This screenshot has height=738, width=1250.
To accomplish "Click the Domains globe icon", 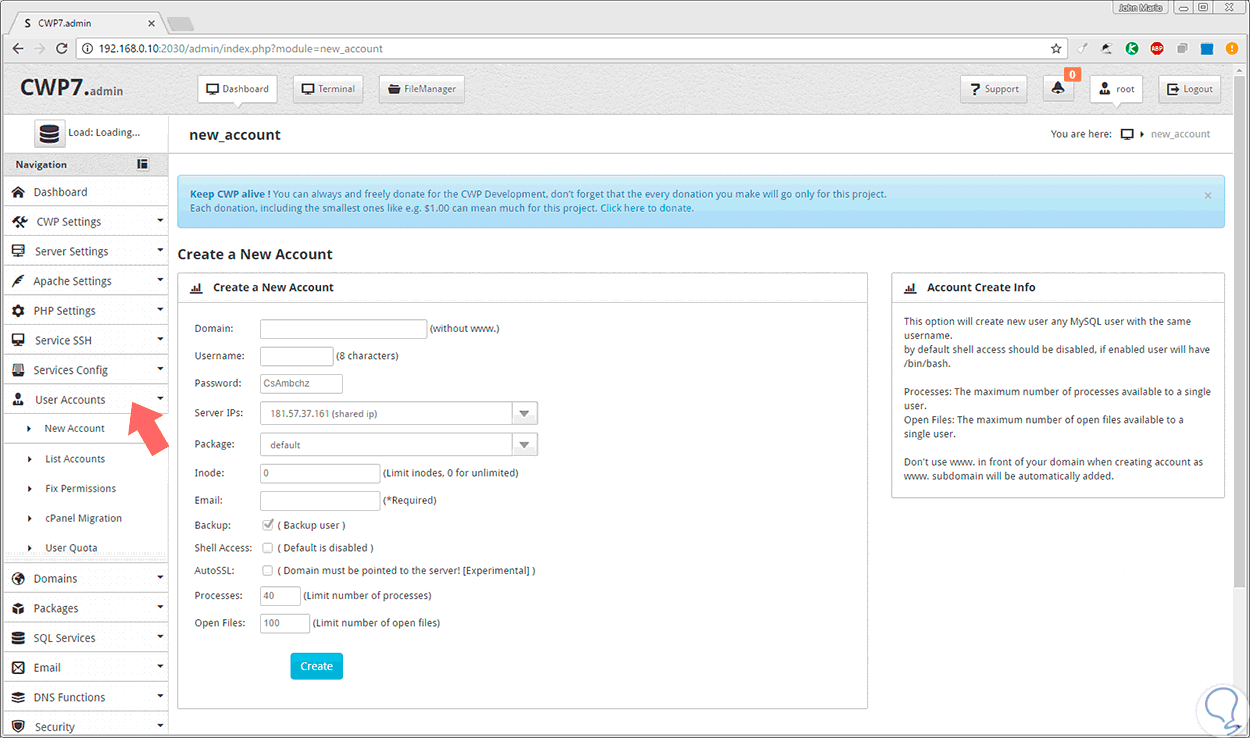I will click(18, 578).
